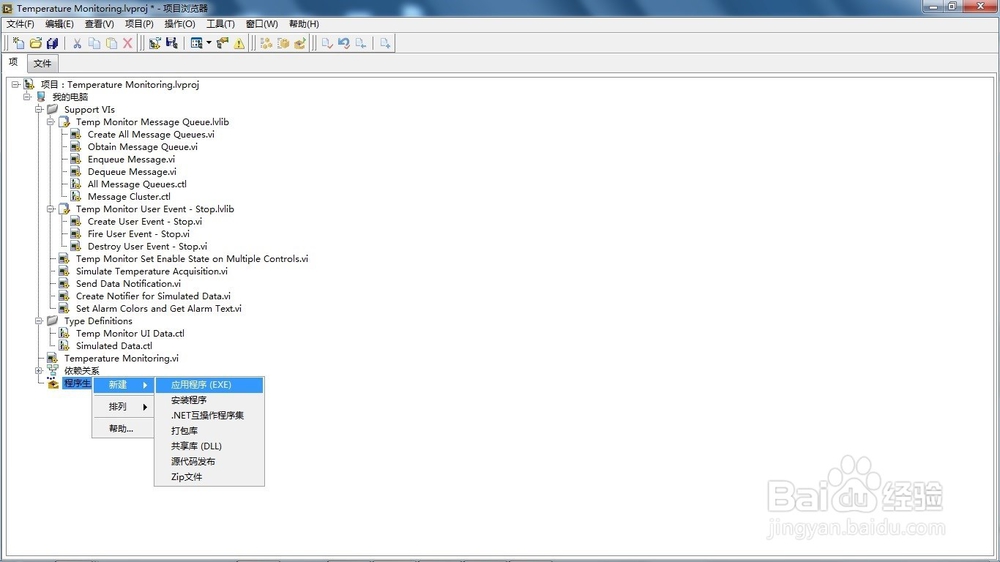This screenshot has height=562, width=1000.
Task: Click the Save All floppy disk icon
Action: coord(52,43)
